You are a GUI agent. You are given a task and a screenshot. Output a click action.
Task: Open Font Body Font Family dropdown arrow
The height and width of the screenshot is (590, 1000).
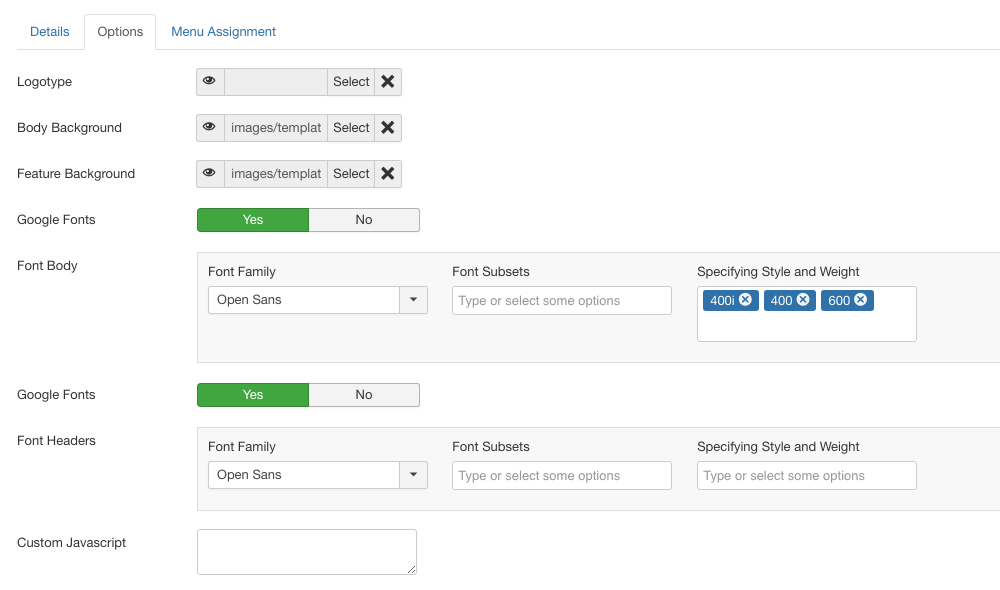click(413, 300)
